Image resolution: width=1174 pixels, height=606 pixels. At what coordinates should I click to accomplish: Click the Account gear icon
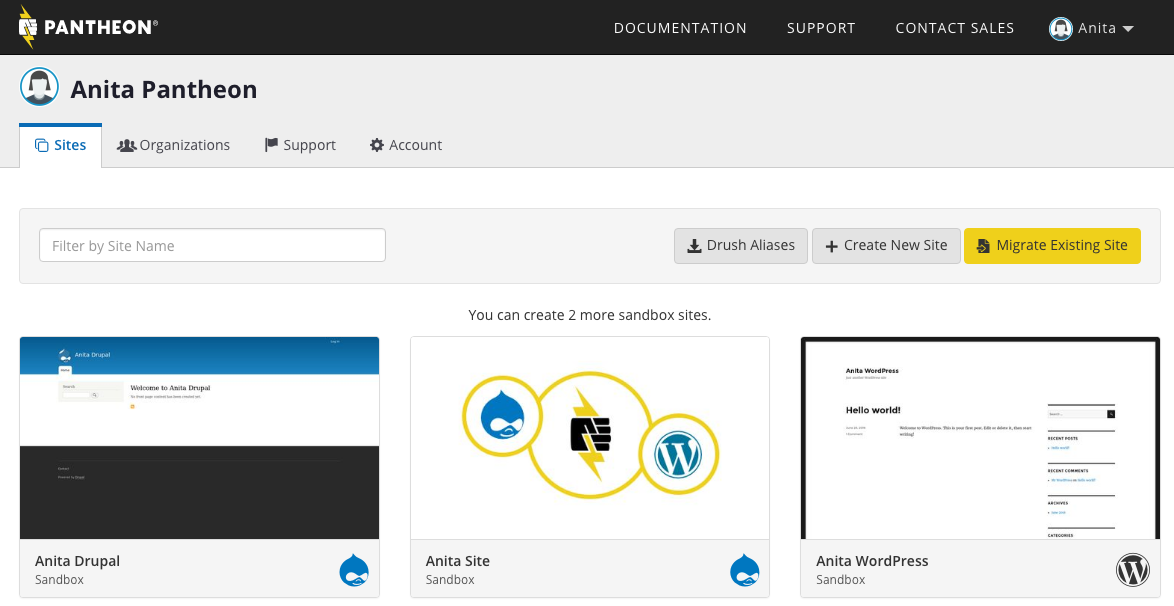[377, 145]
